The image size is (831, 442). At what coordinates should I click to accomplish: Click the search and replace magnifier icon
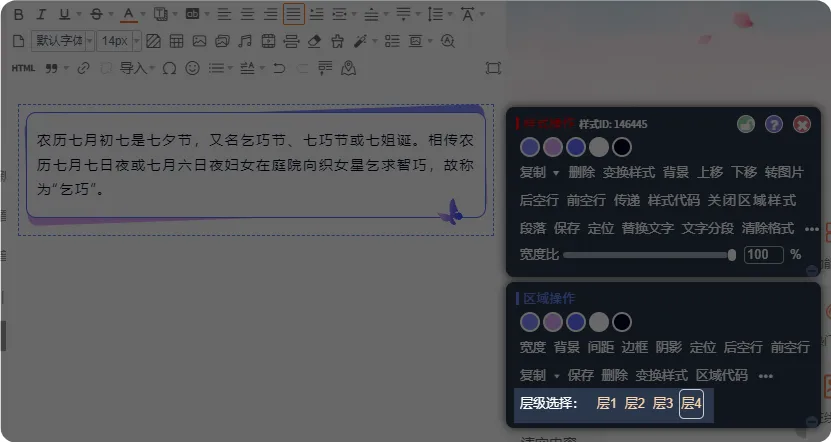(x=448, y=41)
